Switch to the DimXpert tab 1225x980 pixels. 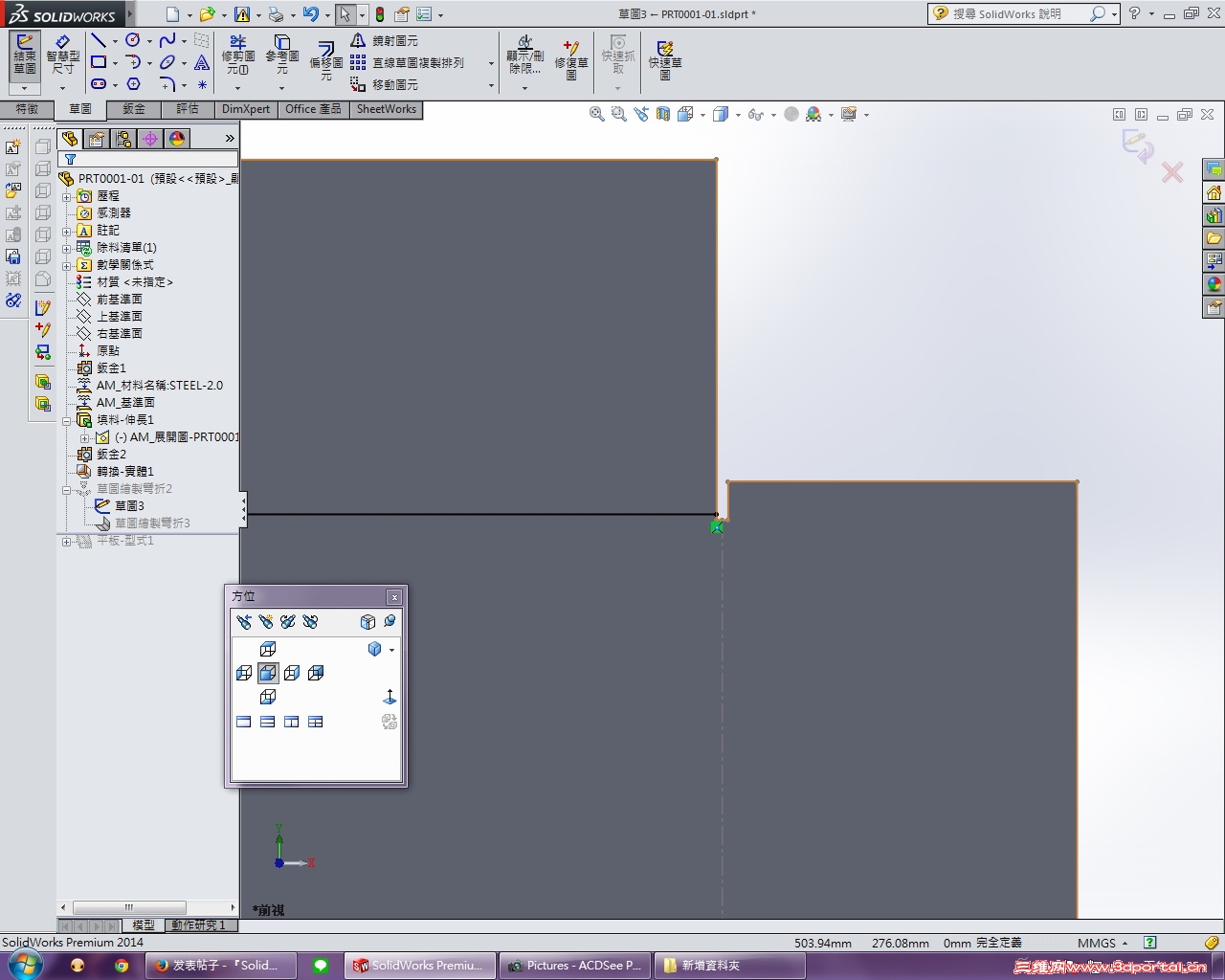pyautogui.click(x=246, y=109)
